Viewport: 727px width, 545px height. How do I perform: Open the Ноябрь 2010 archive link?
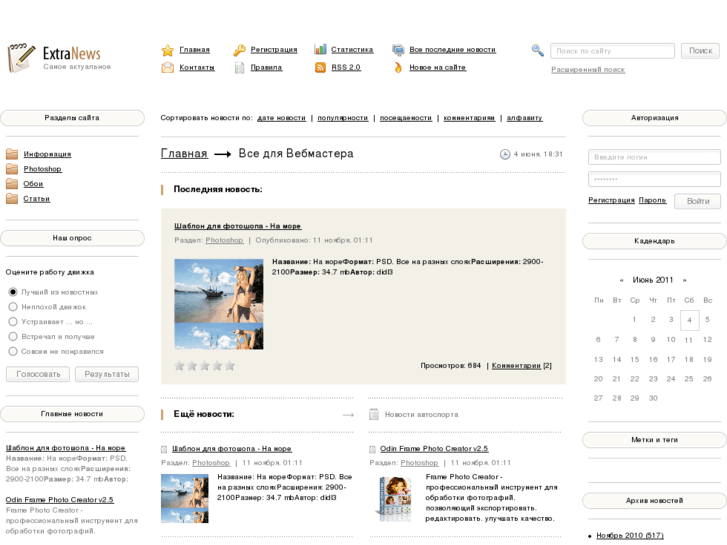[630, 536]
